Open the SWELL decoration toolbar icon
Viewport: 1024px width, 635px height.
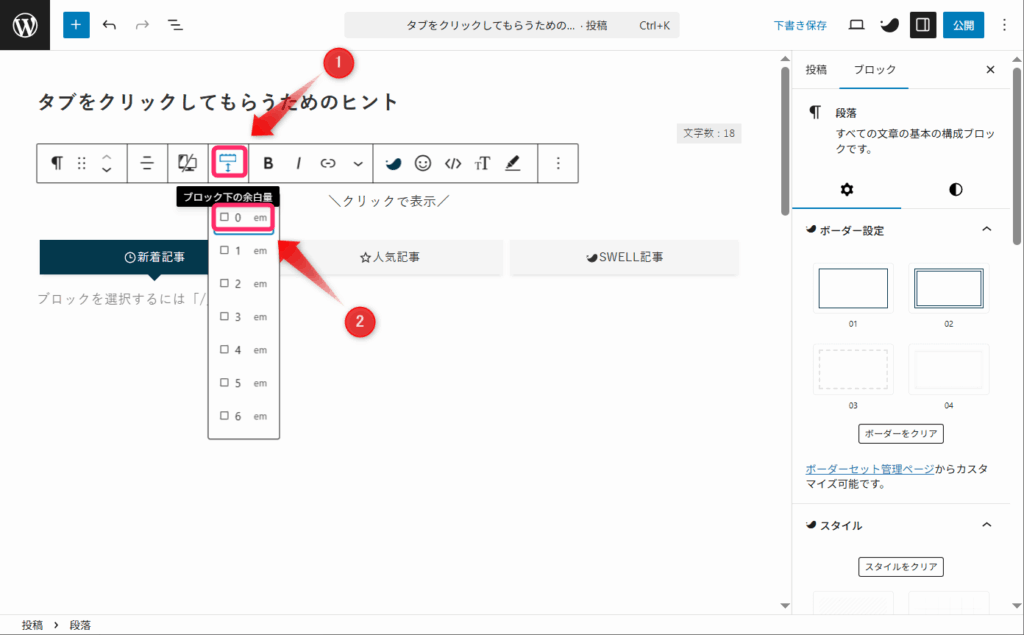(x=393, y=163)
